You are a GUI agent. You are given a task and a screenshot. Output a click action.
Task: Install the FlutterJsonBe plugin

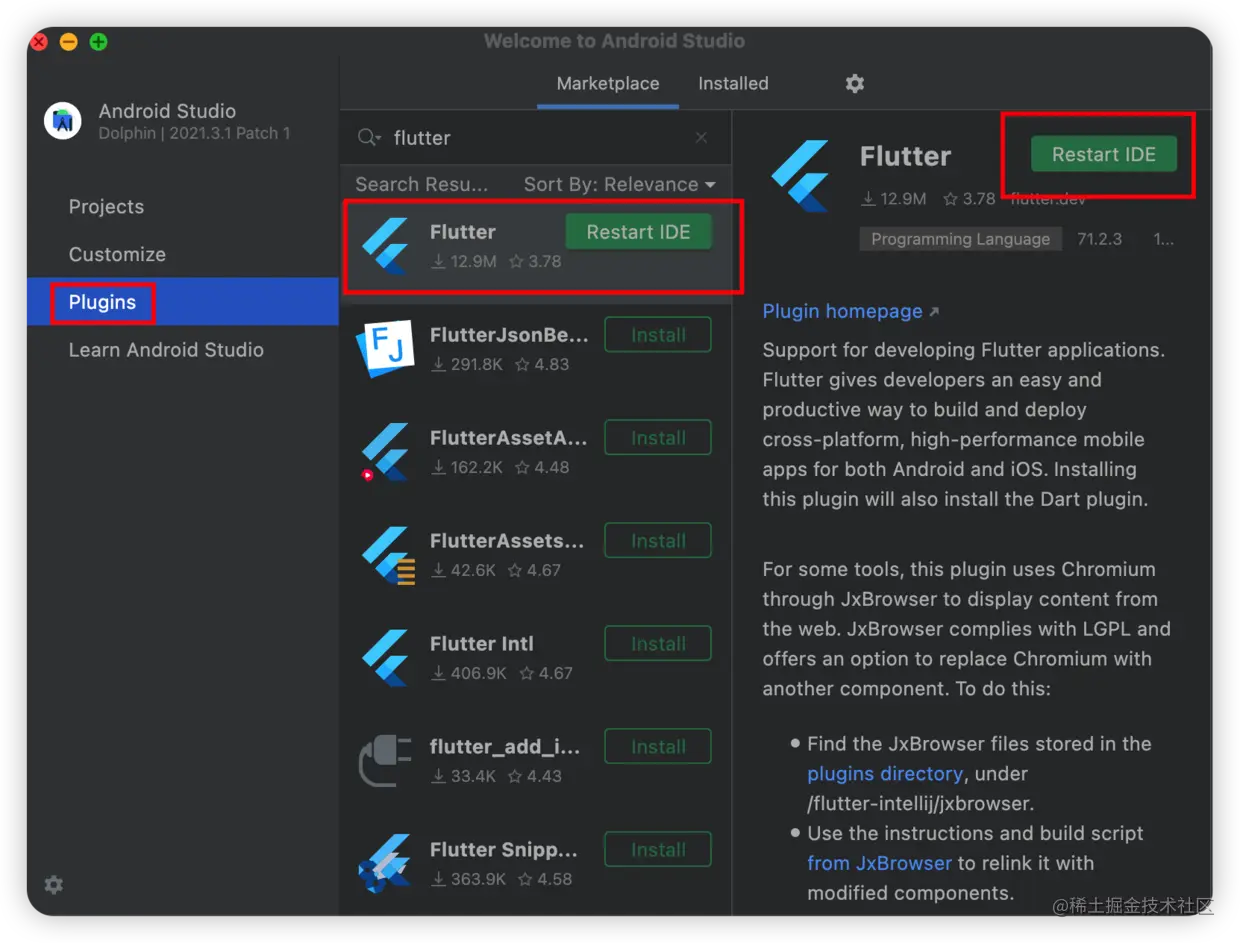click(658, 335)
